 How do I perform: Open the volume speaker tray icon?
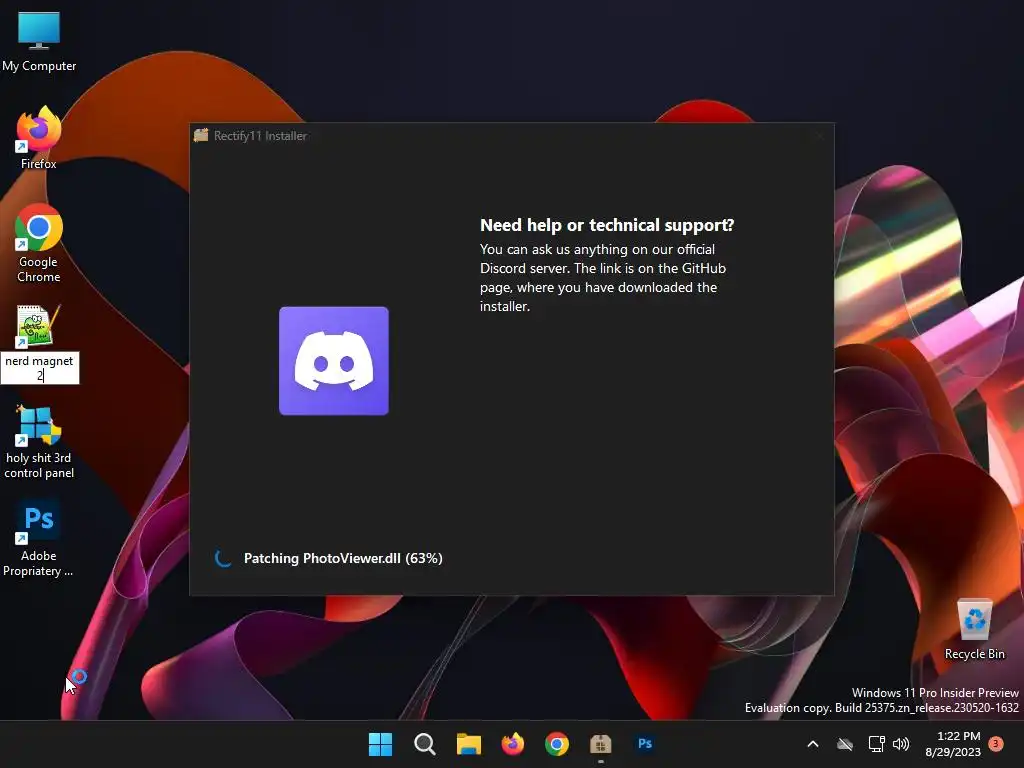click(901, 744)
